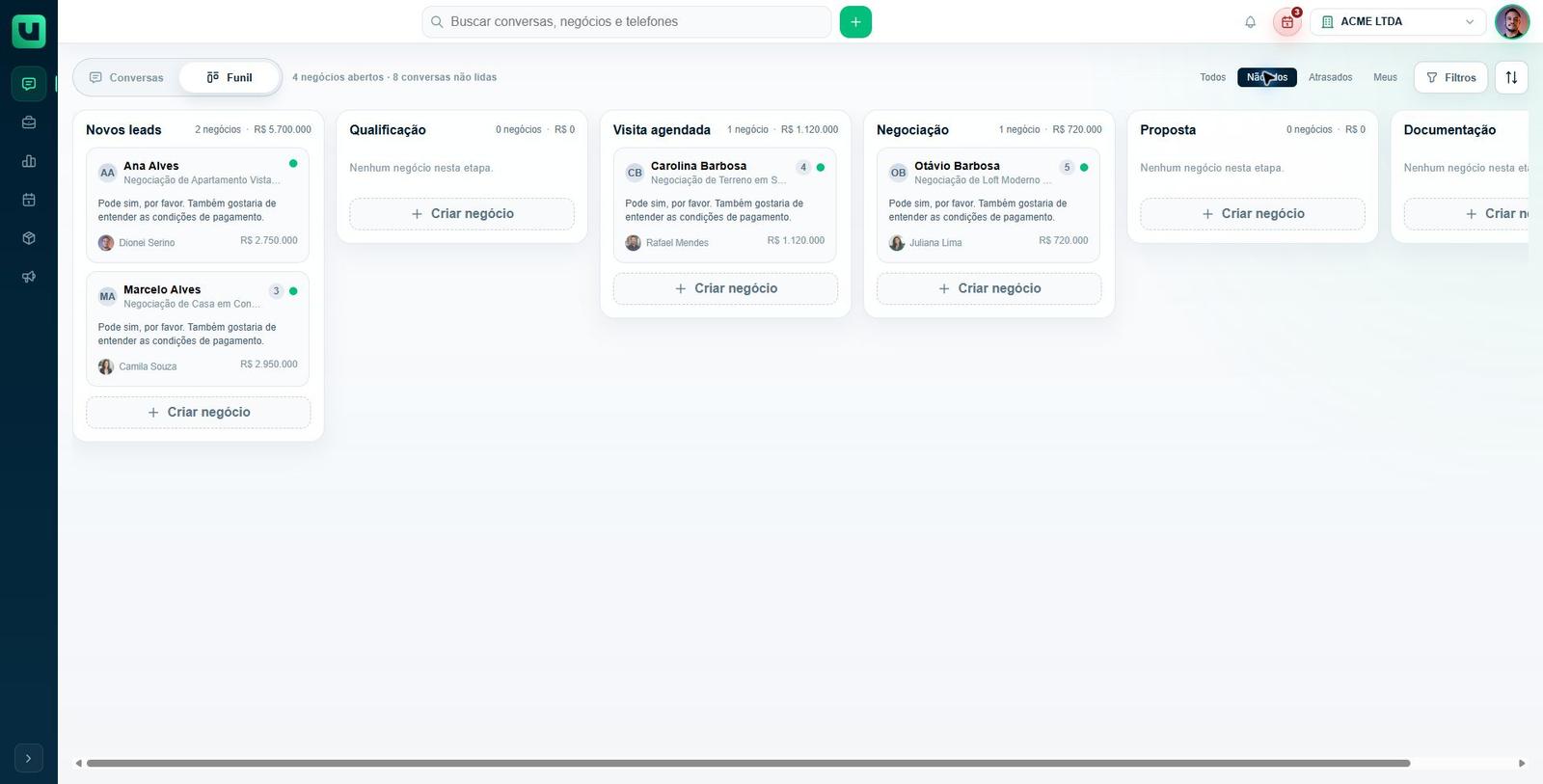Create a deal in Proposta
Image resolution: width=1543 pixels, height=784 pixels.
pos(1253,213)
